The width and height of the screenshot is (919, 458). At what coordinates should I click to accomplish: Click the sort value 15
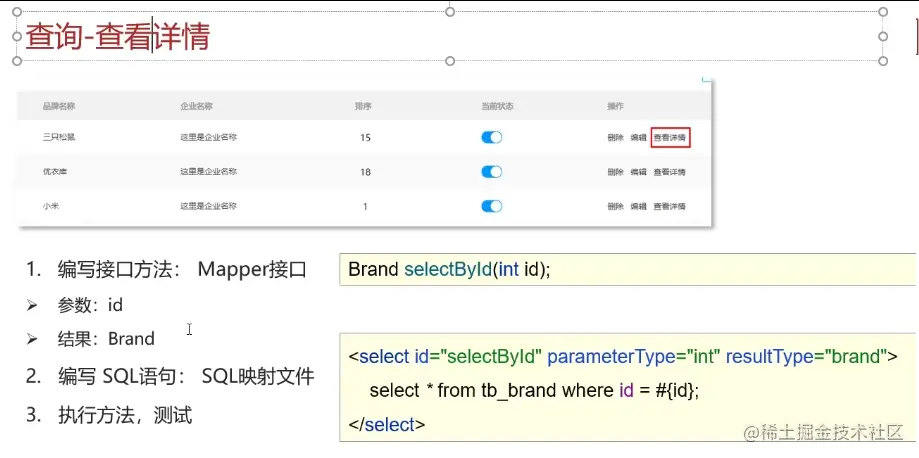tap(365, 138)
